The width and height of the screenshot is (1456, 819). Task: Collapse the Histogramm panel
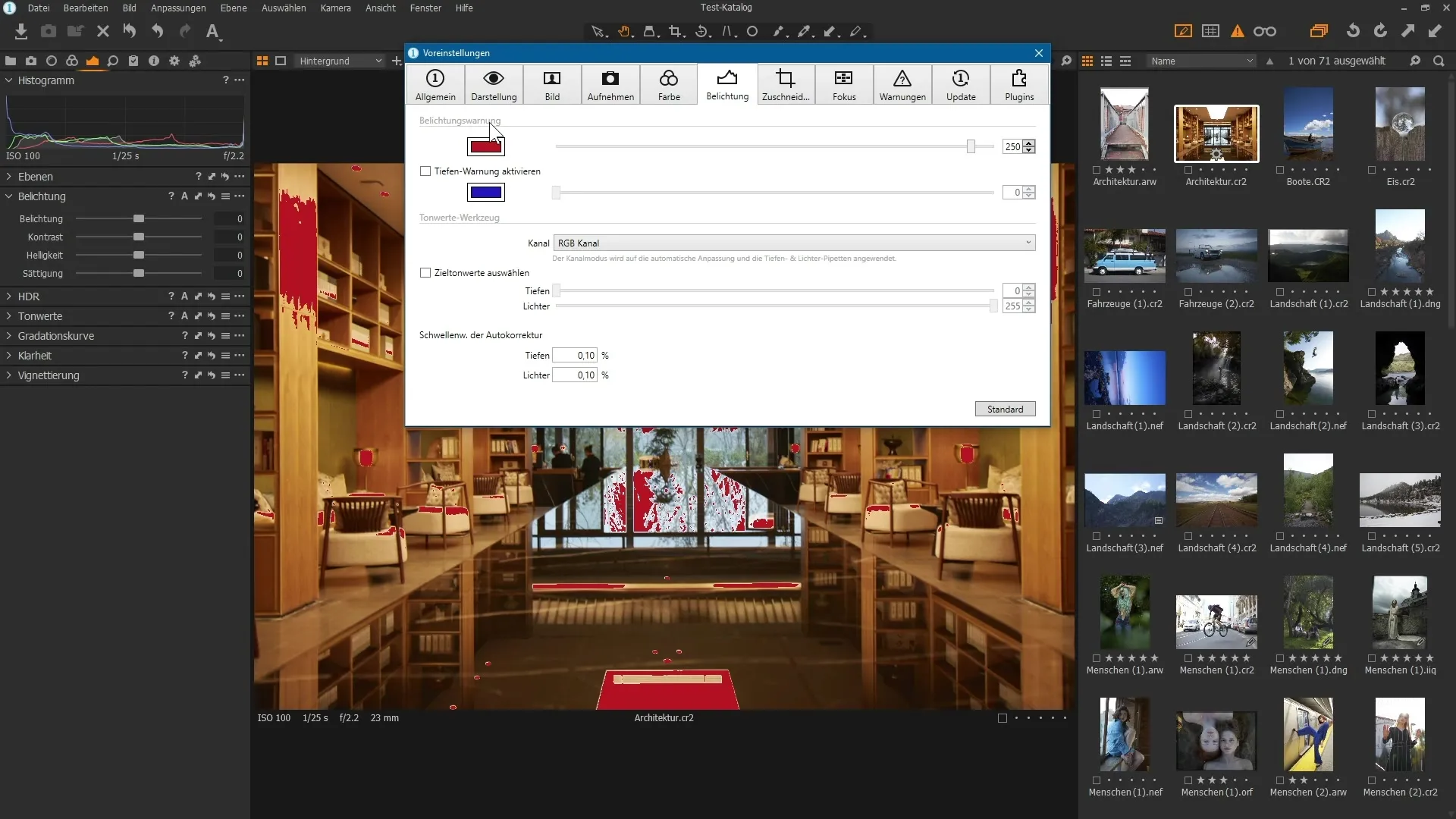[9, 80]
